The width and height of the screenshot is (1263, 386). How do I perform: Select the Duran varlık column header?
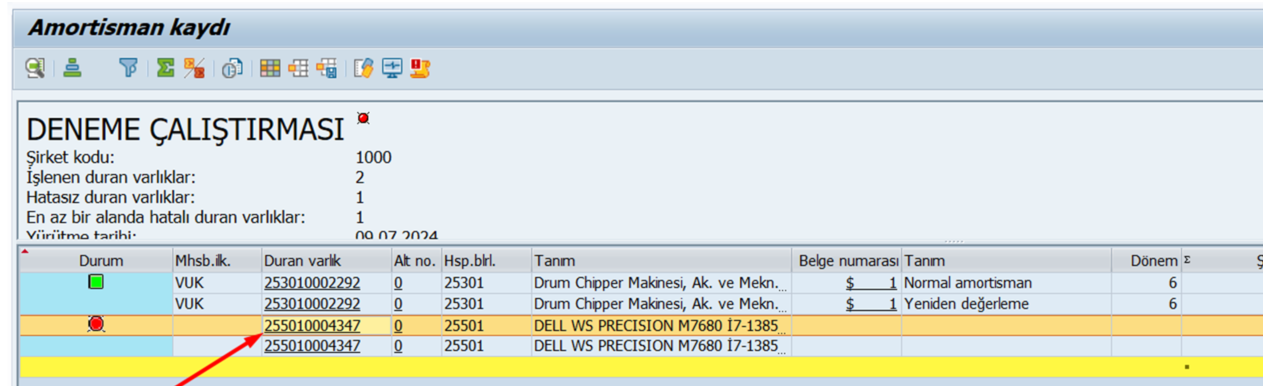coord(326,261)
